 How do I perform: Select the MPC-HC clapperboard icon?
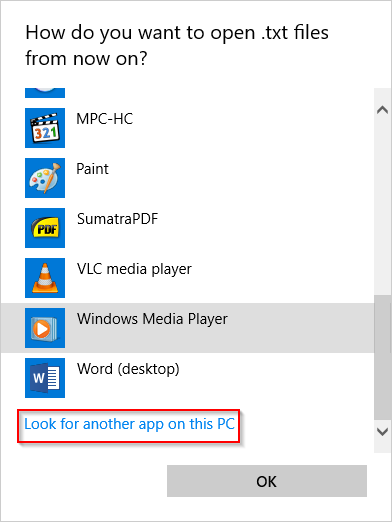45,128
